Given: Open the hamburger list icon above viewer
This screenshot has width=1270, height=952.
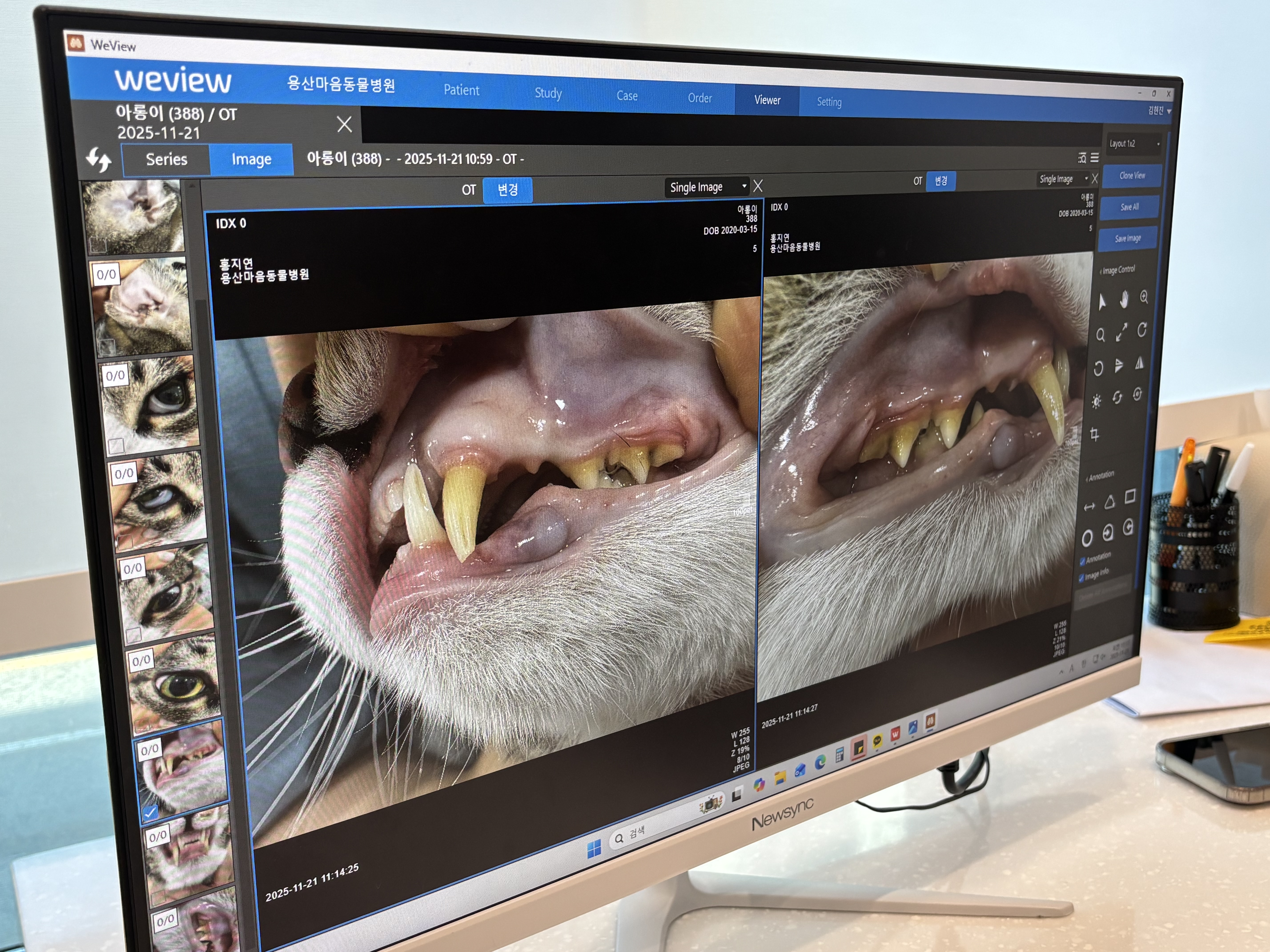Looking at the screenshot, I should pyautogui.click(x=1095, y=158).
